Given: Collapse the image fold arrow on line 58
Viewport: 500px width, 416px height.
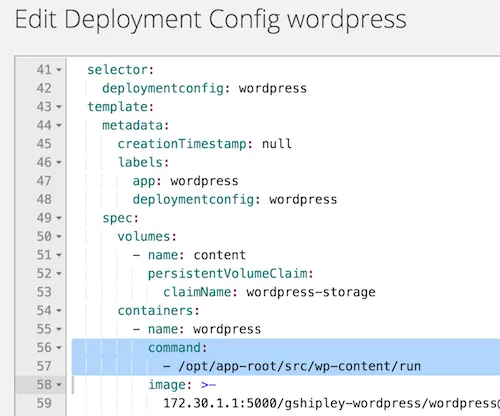Looking at the screenshot, I should tap(59, 385).
